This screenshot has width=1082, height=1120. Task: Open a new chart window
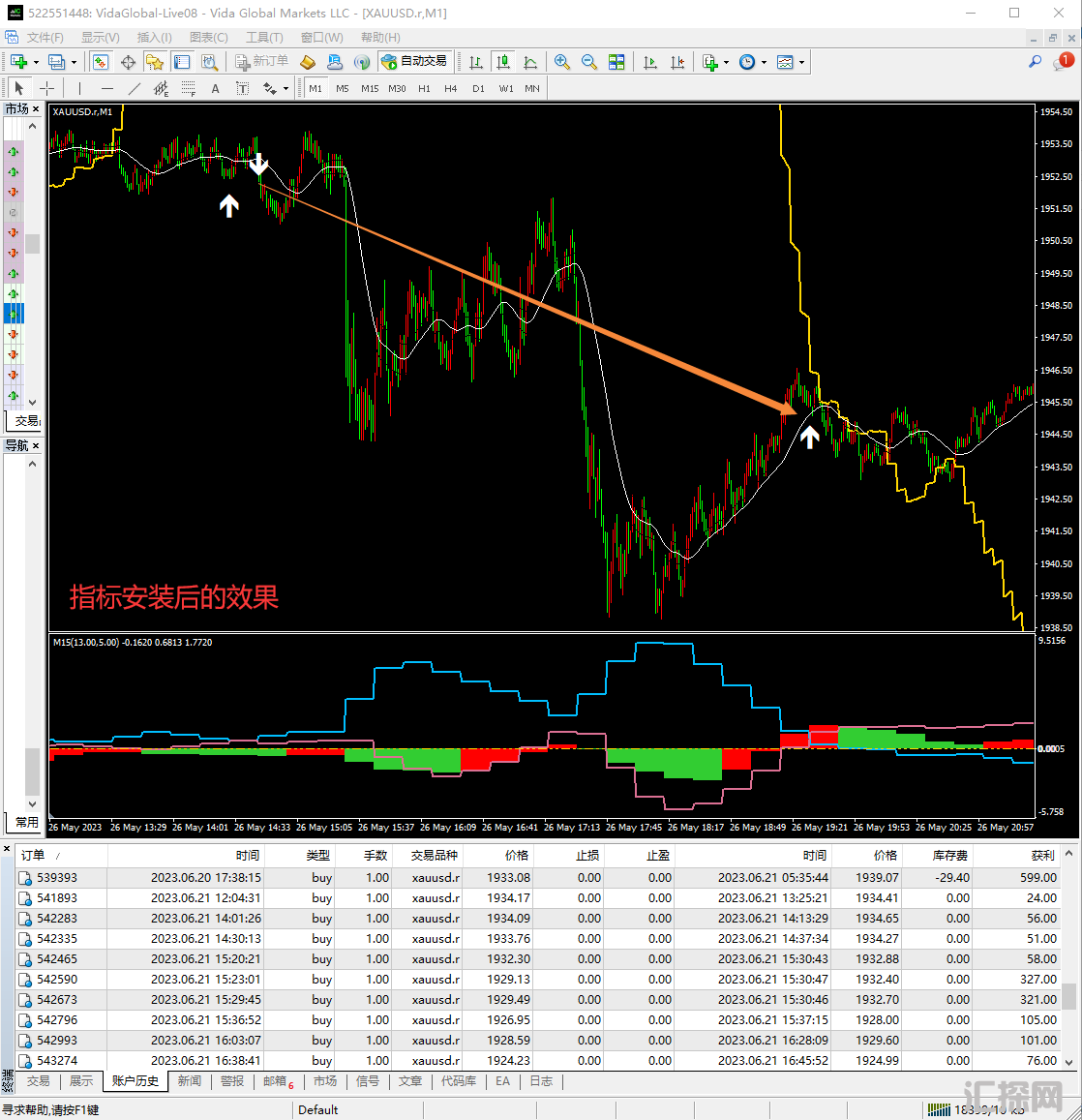point(18,62)
